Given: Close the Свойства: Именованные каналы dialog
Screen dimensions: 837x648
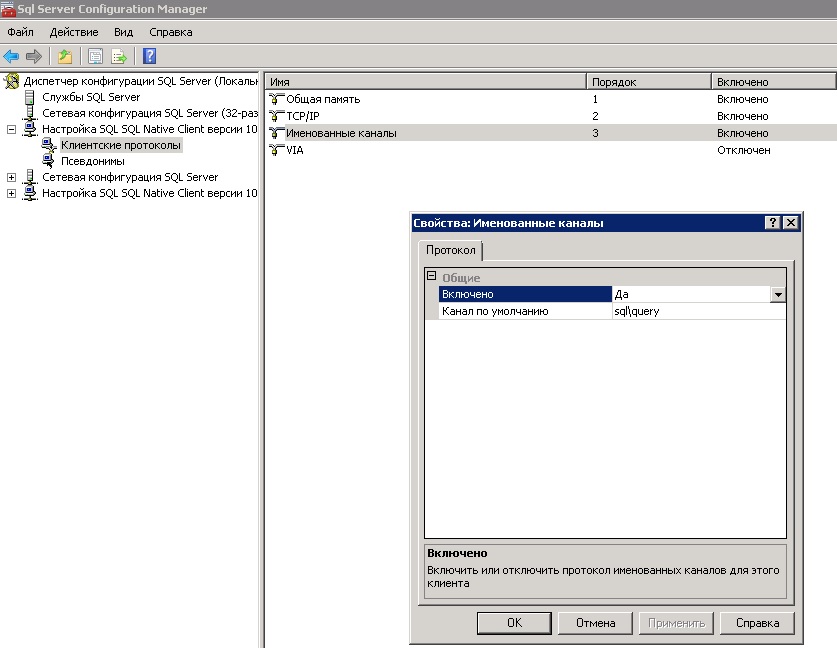Looking at the screenshot, I should click(791, 223).
